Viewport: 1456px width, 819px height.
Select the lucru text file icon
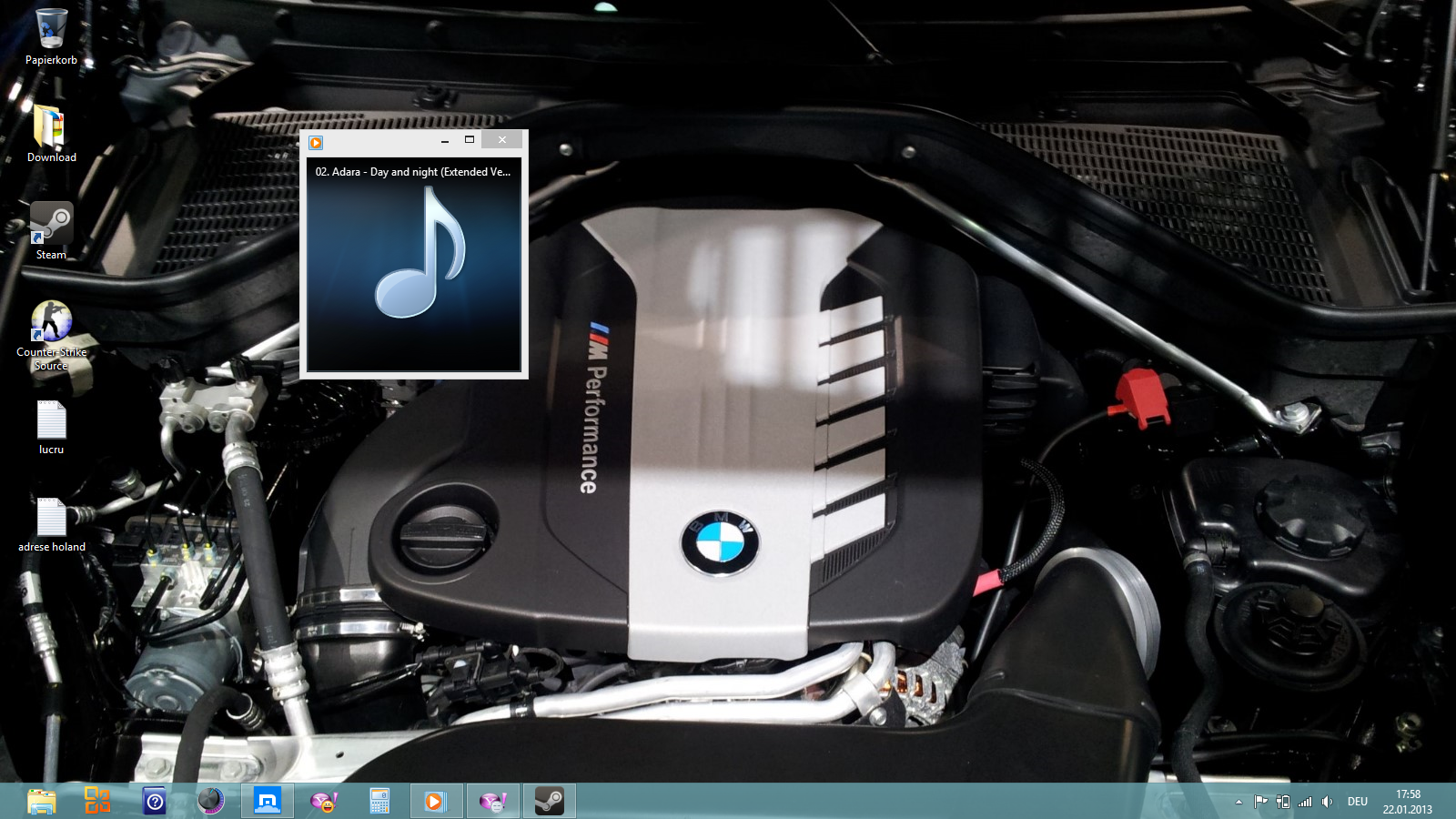coord(51,428)
